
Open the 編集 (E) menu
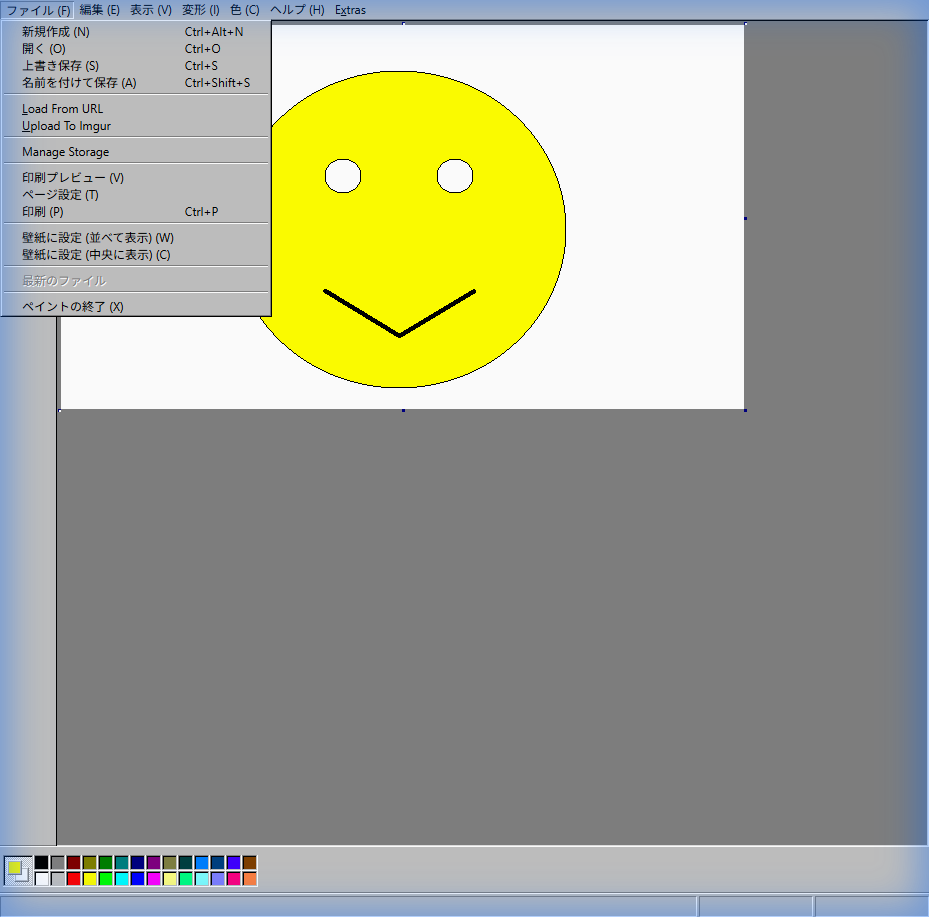(99, 10)
